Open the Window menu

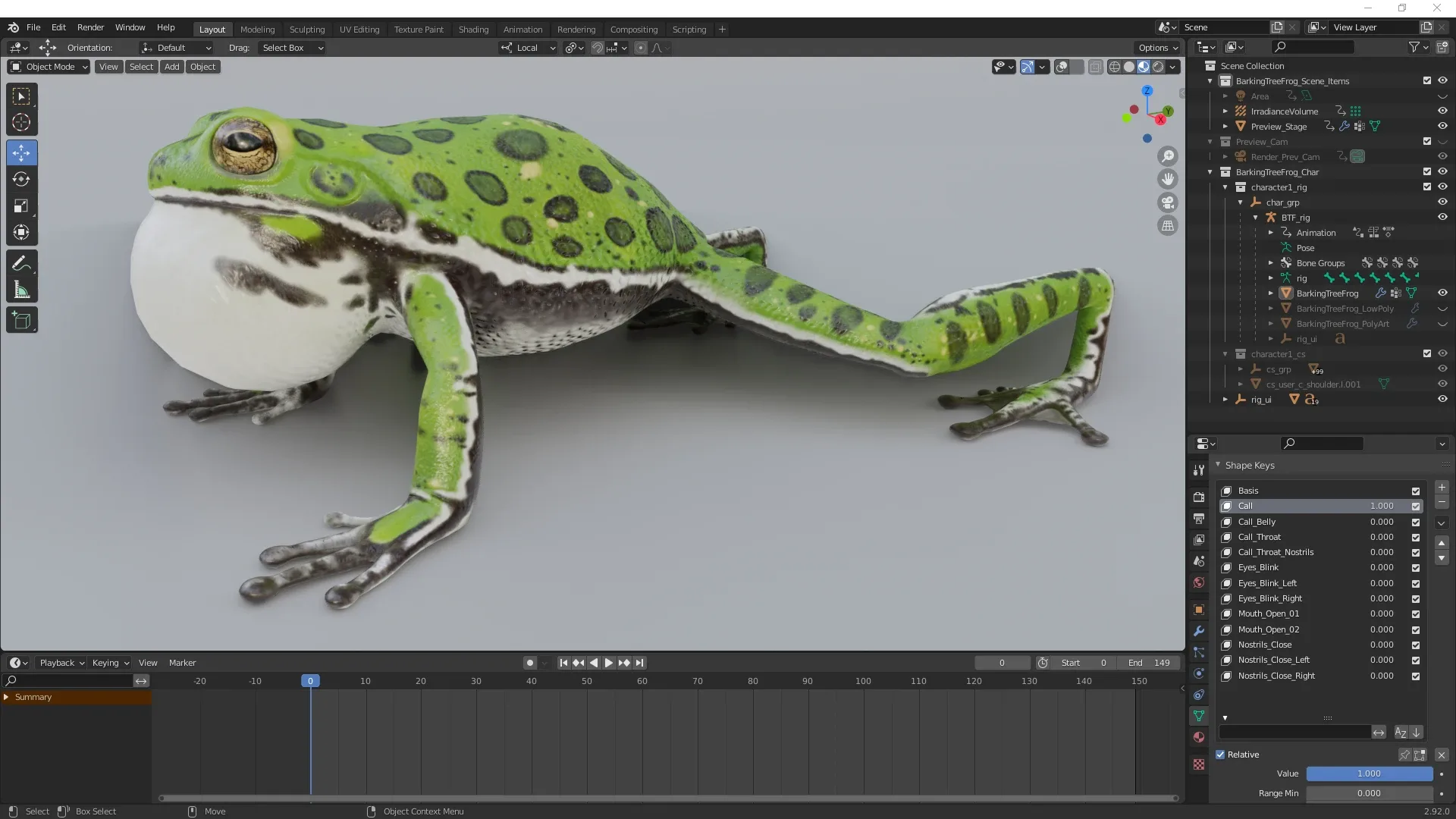click(130, 27)
